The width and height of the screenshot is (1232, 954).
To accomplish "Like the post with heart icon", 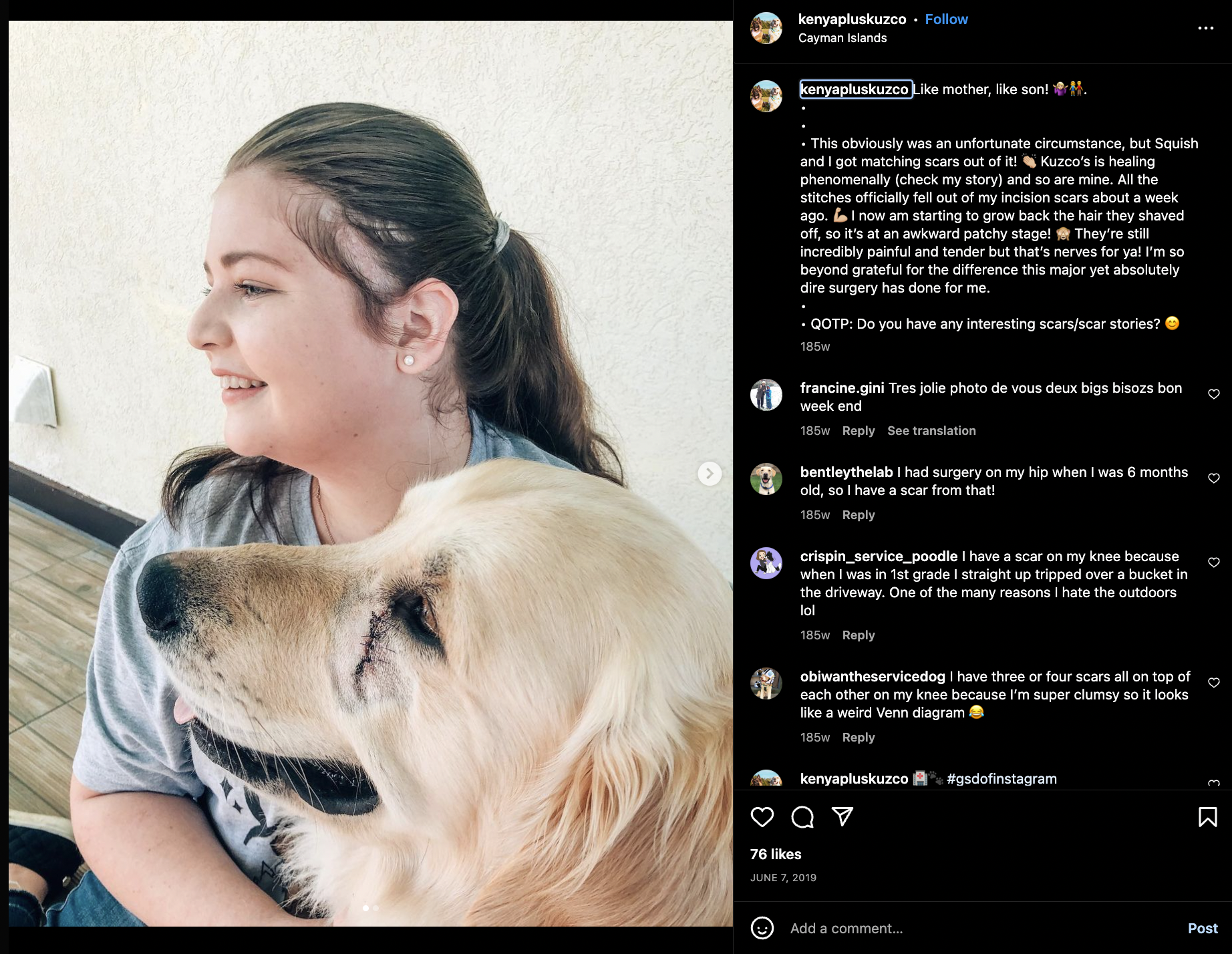I will 762,817.
